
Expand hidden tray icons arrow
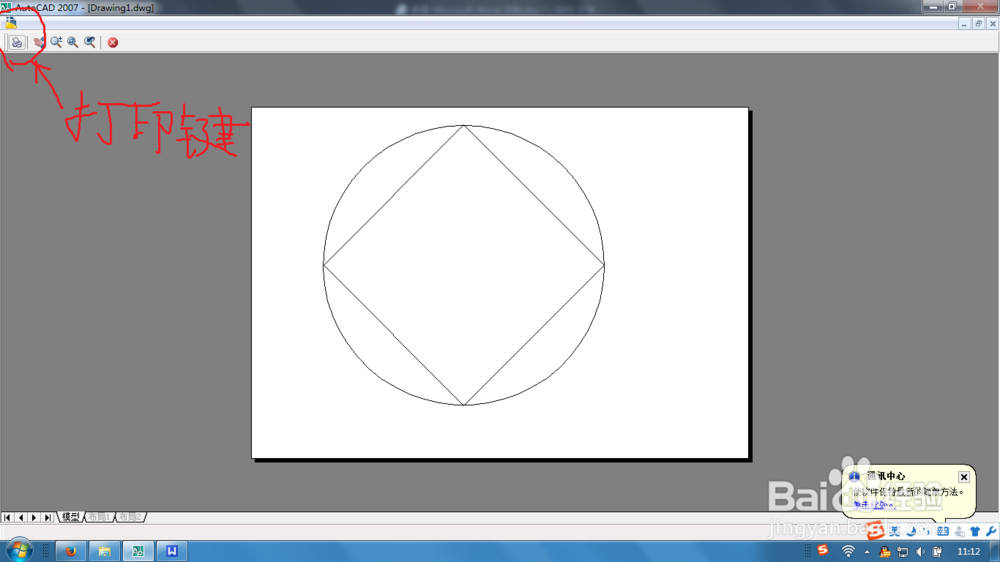867,552
